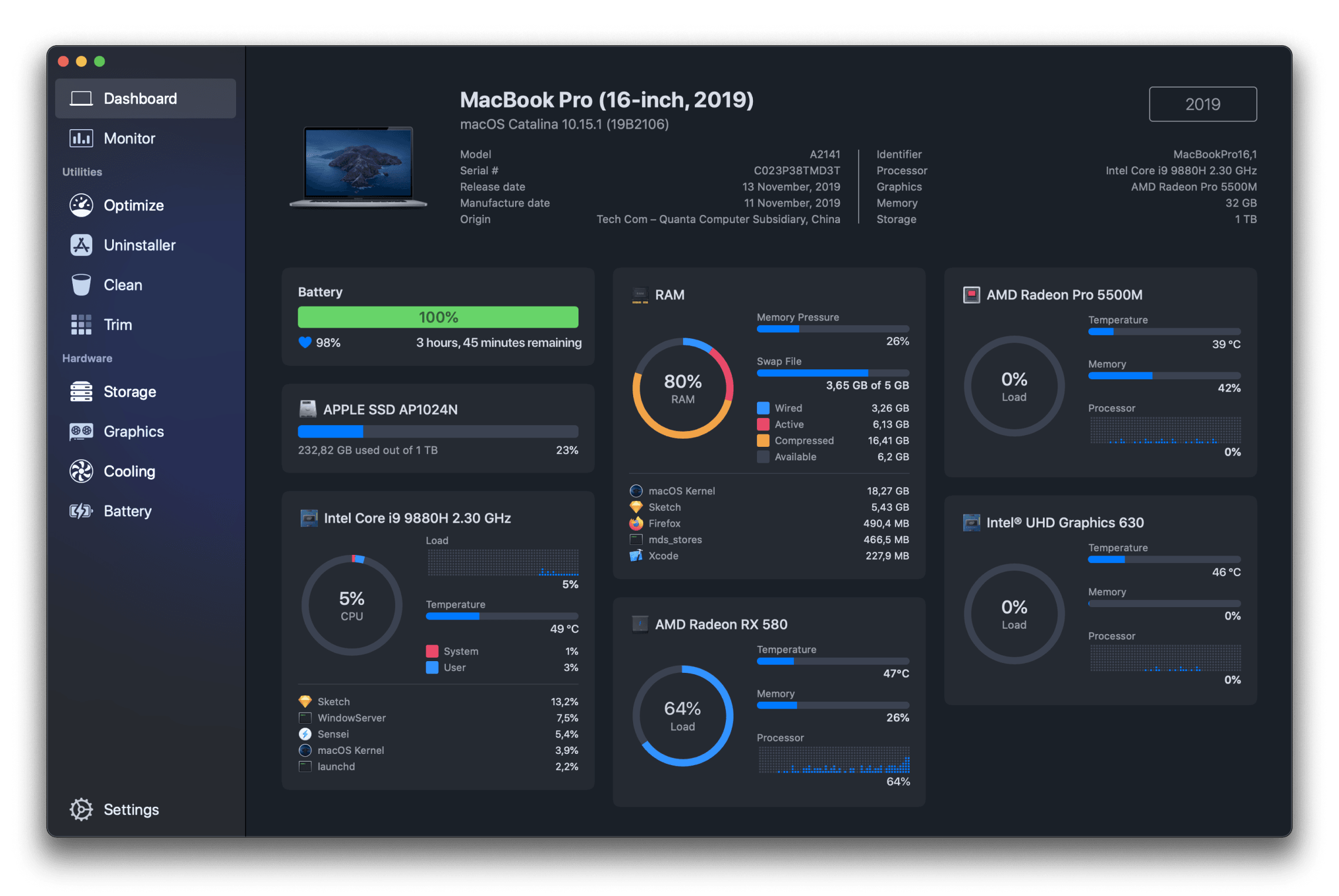Click the Optimize gauge icon

coord(81,206)
